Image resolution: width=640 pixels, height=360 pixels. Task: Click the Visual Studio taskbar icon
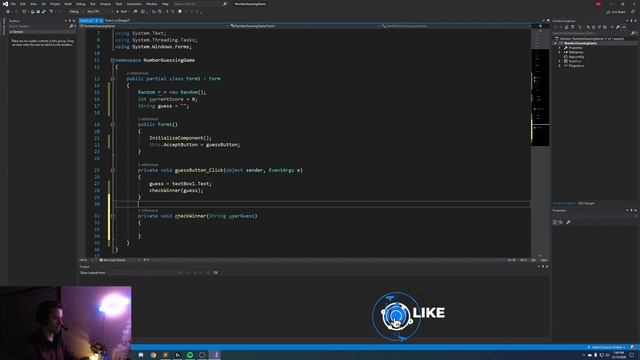point(216,355)
